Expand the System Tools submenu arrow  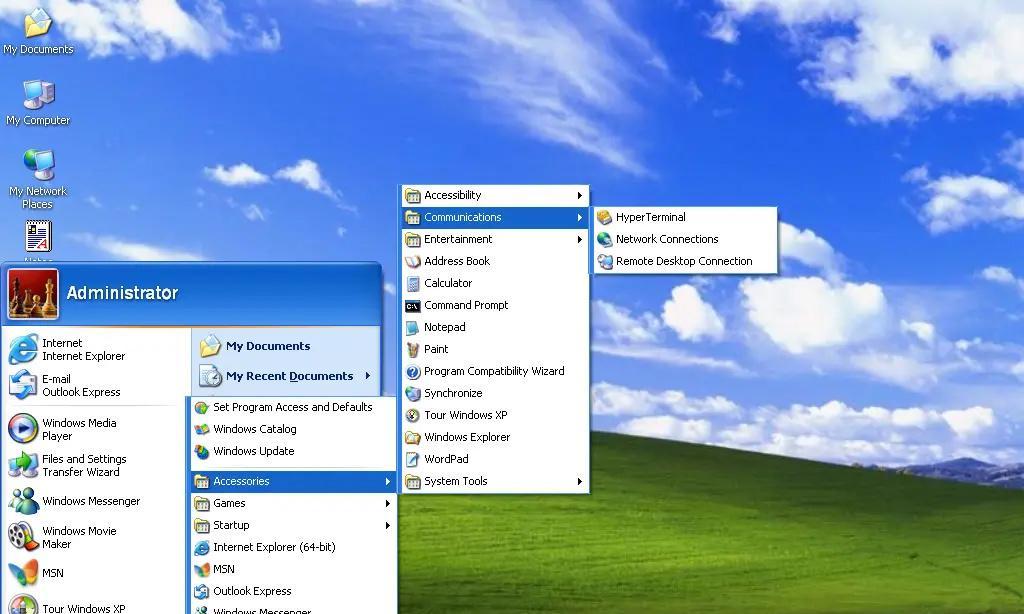580,481
